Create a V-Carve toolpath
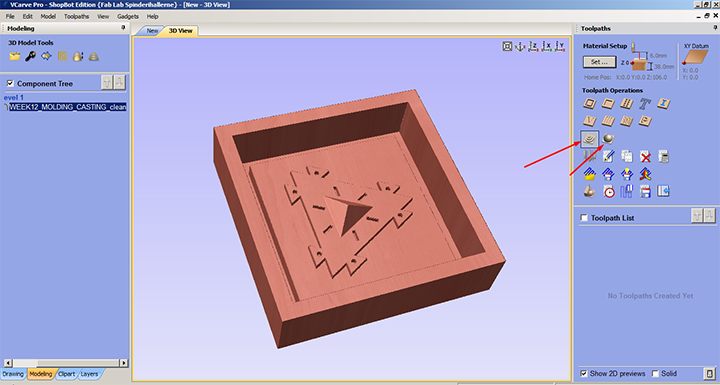The height and width of the screenshot is (385, 720). (590, 121)
